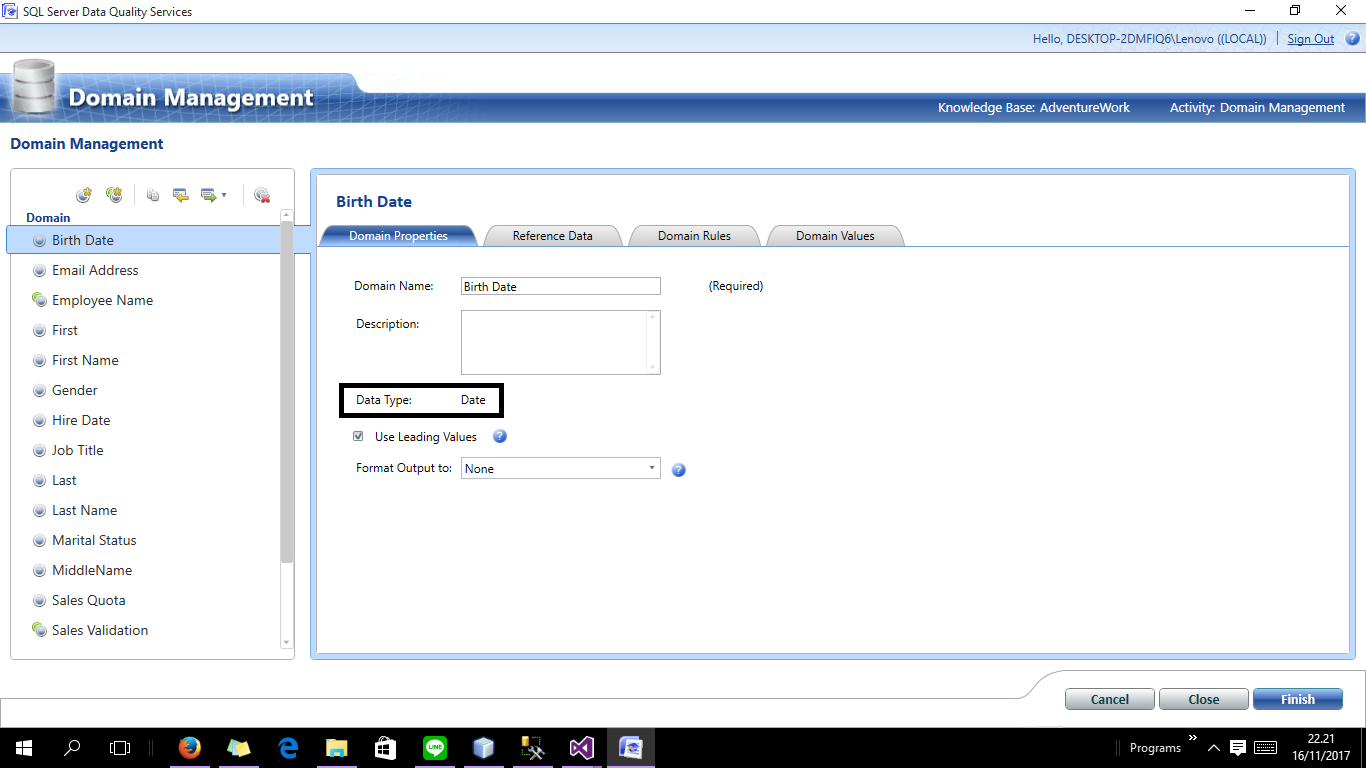Click the Delete domain icon with red X
The height and width of the screenshot is (768, 1366).
point(262,196)
